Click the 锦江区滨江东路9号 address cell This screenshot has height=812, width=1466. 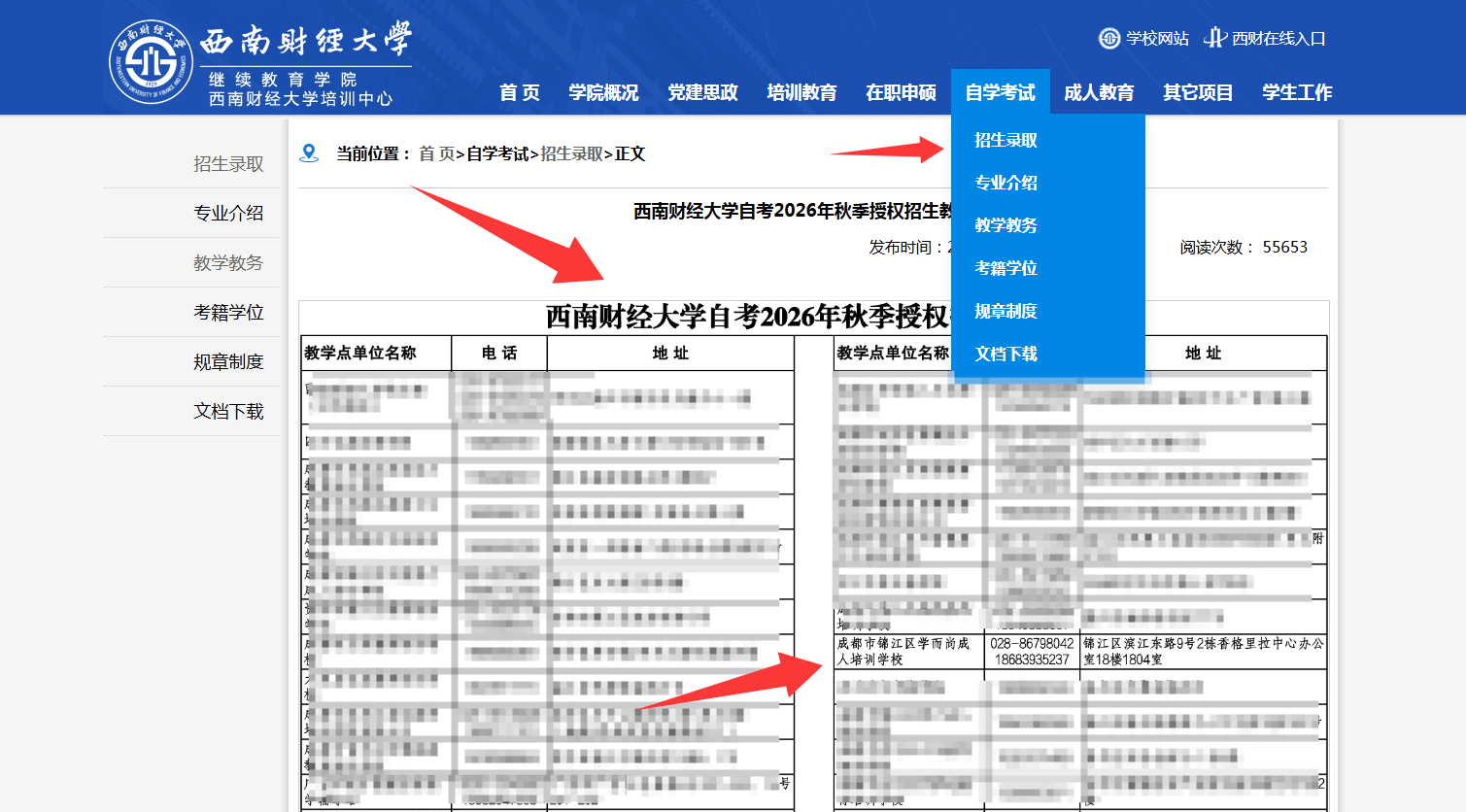tap(1204, 651)
